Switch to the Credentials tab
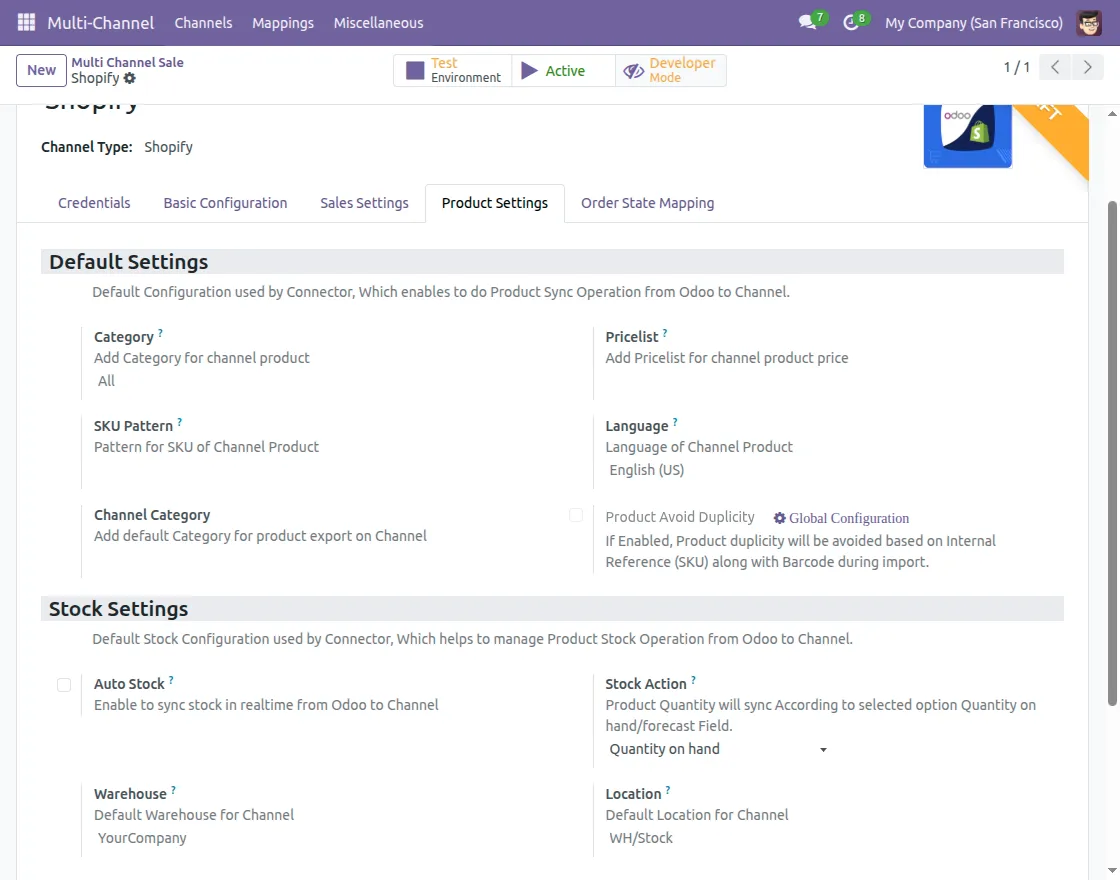 (94, 203)
